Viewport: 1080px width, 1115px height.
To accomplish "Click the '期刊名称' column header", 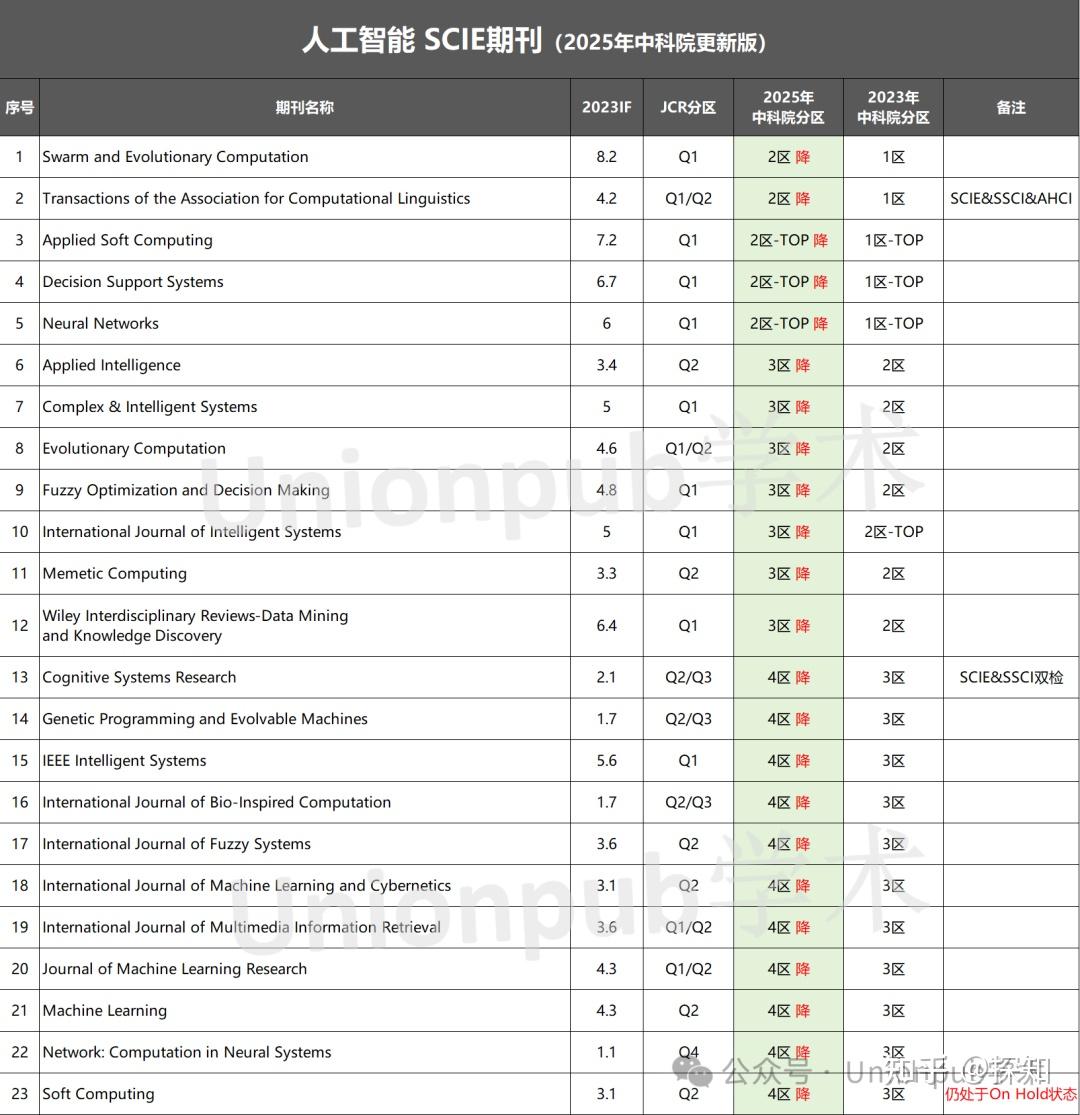I will coord(304,107).
